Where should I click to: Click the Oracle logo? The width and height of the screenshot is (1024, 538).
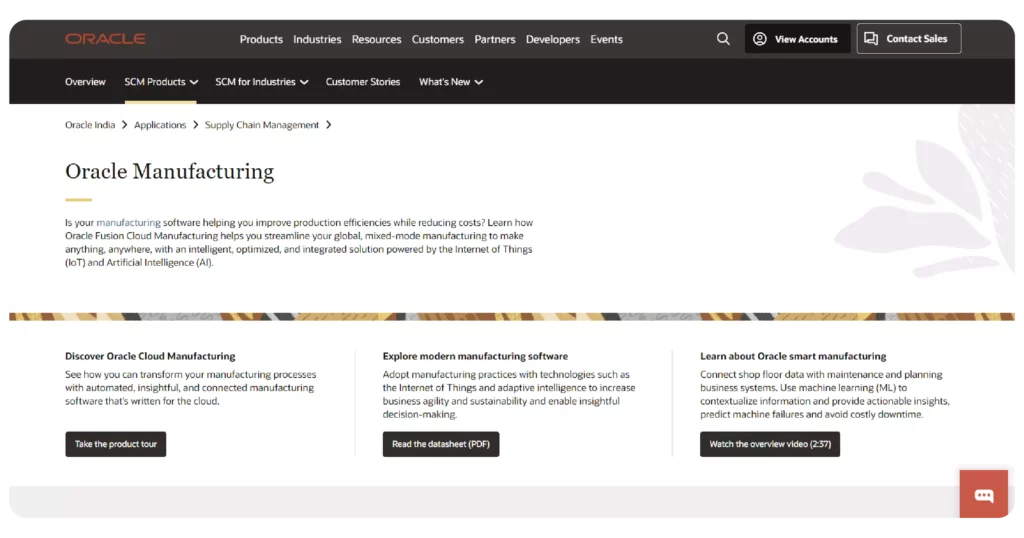105,39
